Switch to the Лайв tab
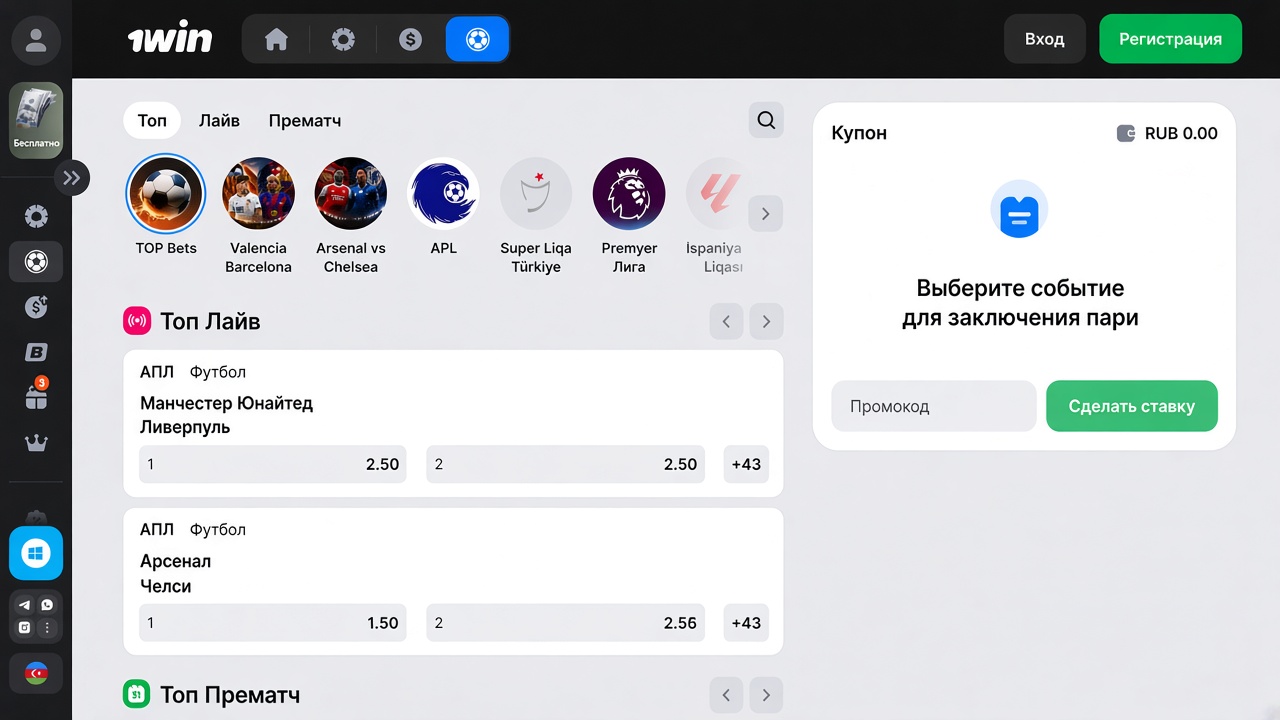The image size is (1280, 720). coord(219,121)
